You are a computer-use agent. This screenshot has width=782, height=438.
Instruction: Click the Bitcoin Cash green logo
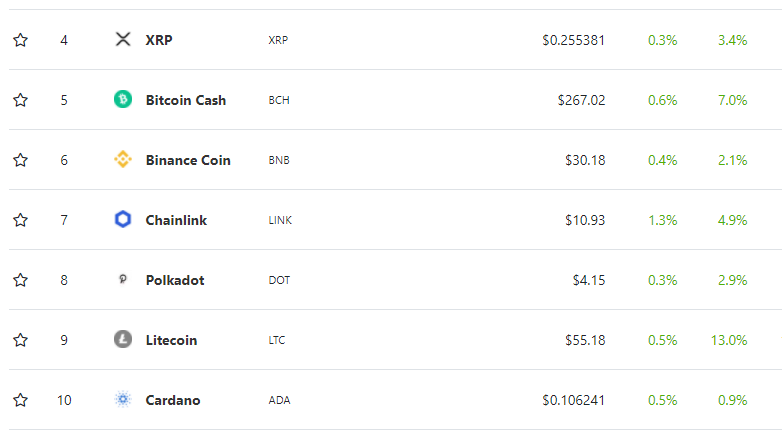pos(123,99)
